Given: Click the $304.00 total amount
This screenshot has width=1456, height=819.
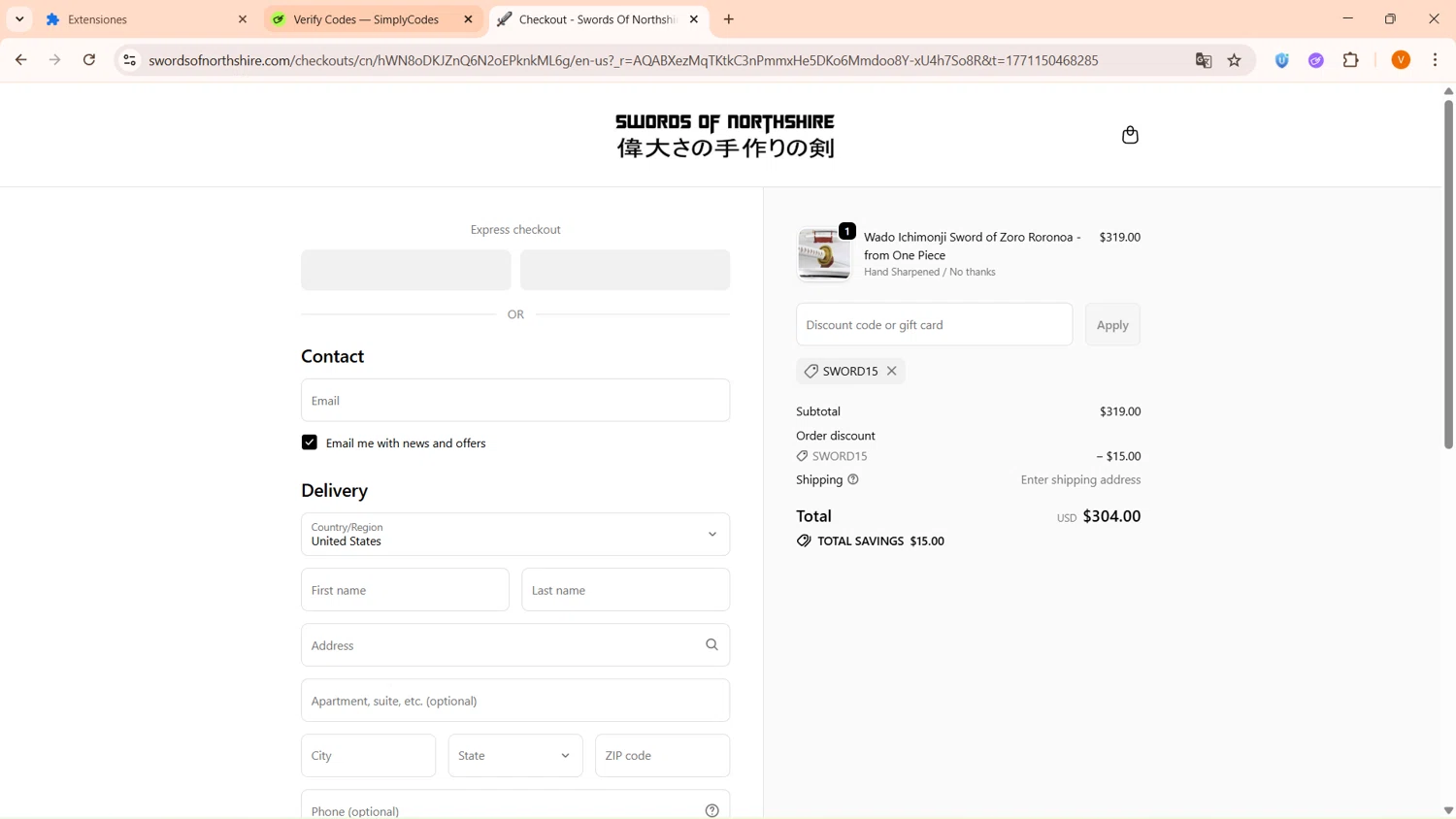Looking at the screenshot, I should pos(1111,516).
